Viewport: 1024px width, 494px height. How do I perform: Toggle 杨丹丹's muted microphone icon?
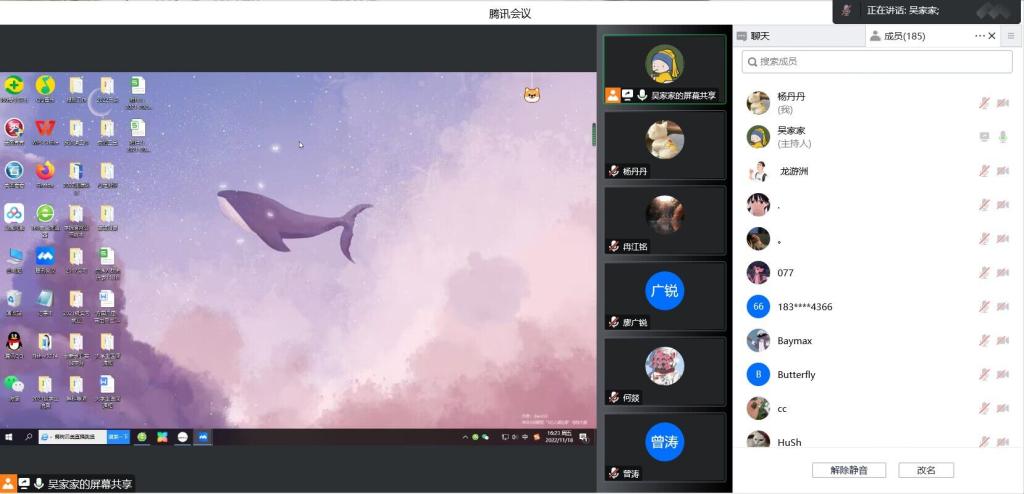pos(984,103)
